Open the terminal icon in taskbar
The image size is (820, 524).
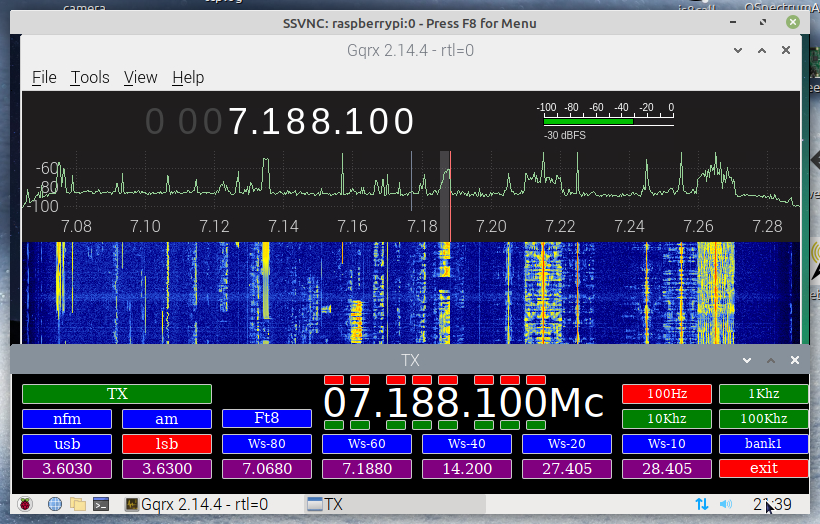(x=101, y=504)
